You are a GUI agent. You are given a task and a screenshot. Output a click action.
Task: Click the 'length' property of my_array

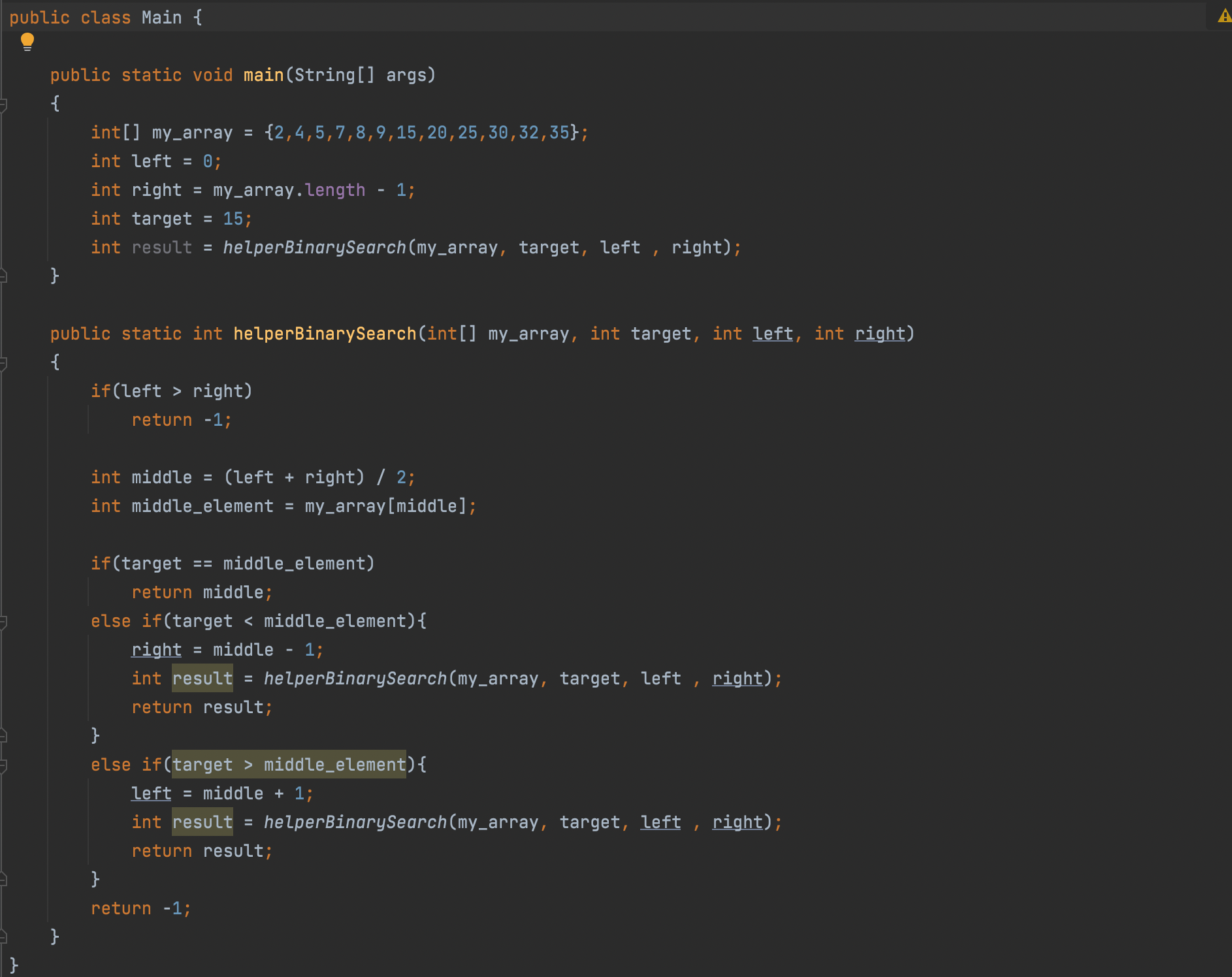click(335, 190)
